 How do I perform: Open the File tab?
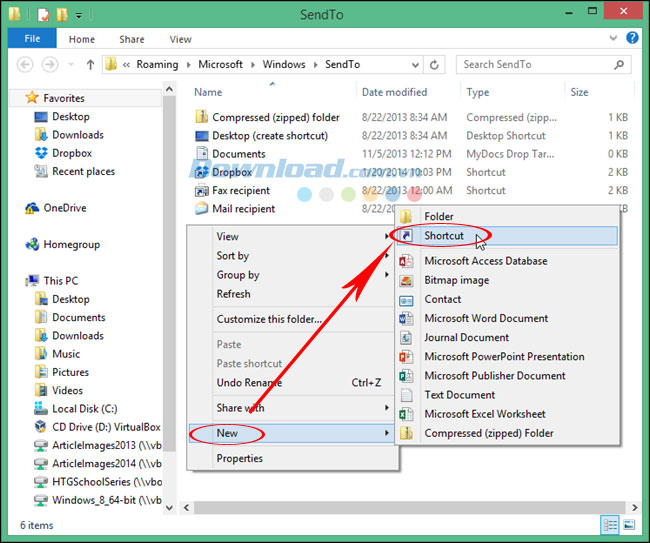click(32, 39)
